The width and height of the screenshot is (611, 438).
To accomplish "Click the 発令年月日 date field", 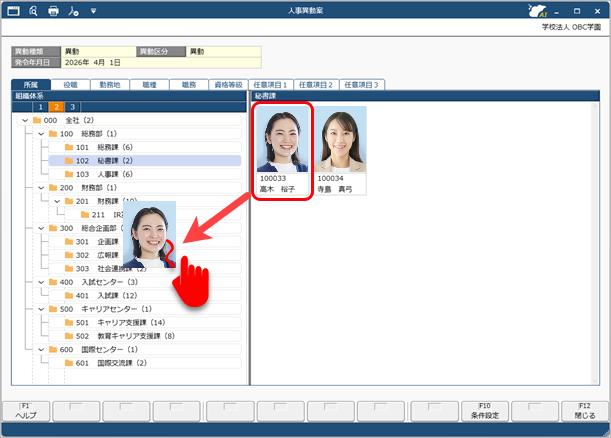I will 161,63.
